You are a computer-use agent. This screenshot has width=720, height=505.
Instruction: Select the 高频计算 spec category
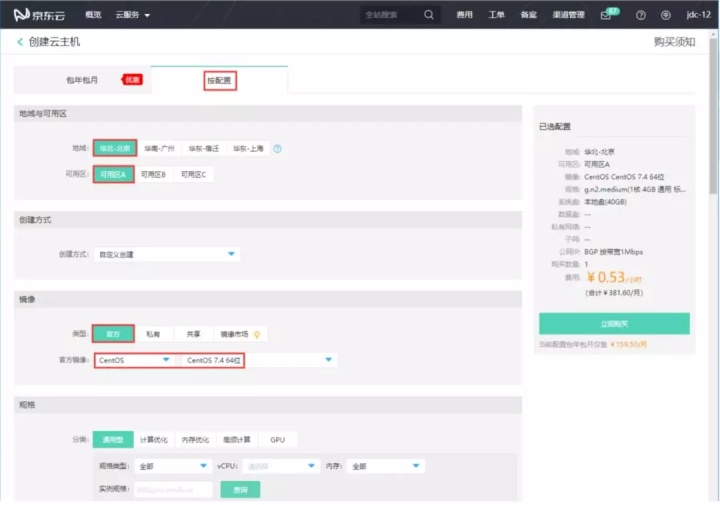(236, 439)
